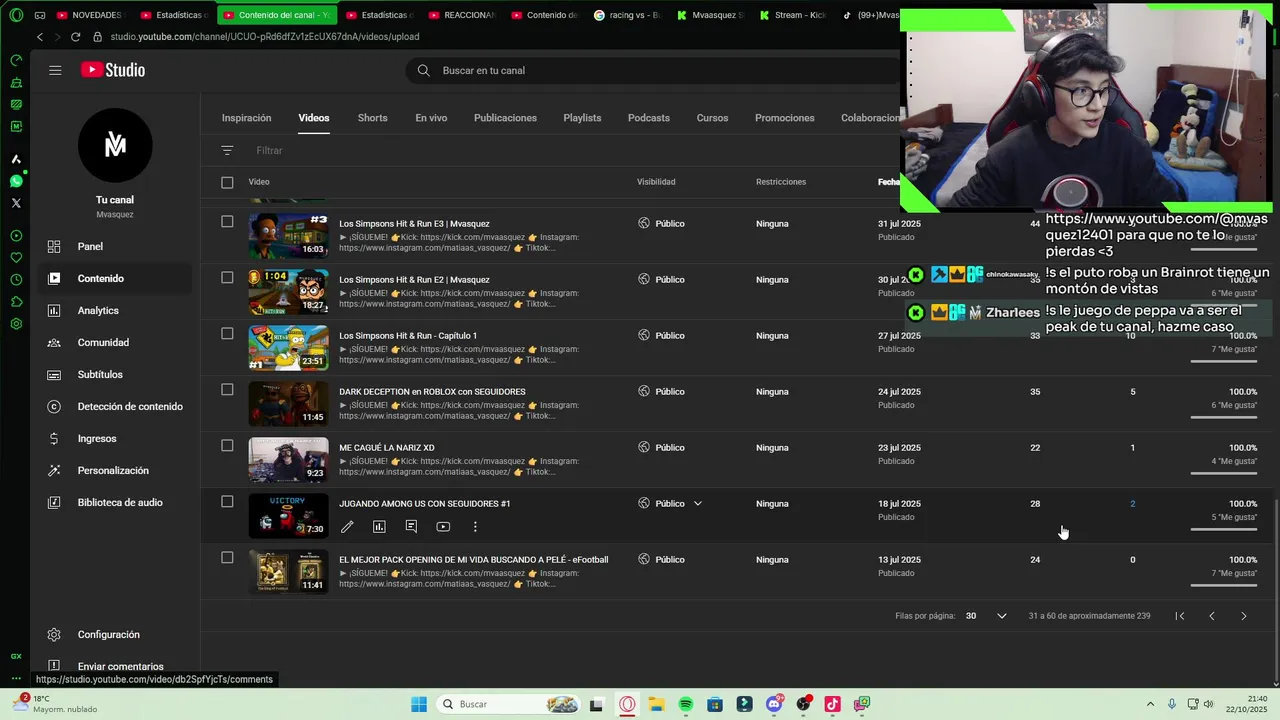Show hidden icons in the system tray
Image resolution: width=1280 pixels, height=720 pixels.
click(1150, 705)
